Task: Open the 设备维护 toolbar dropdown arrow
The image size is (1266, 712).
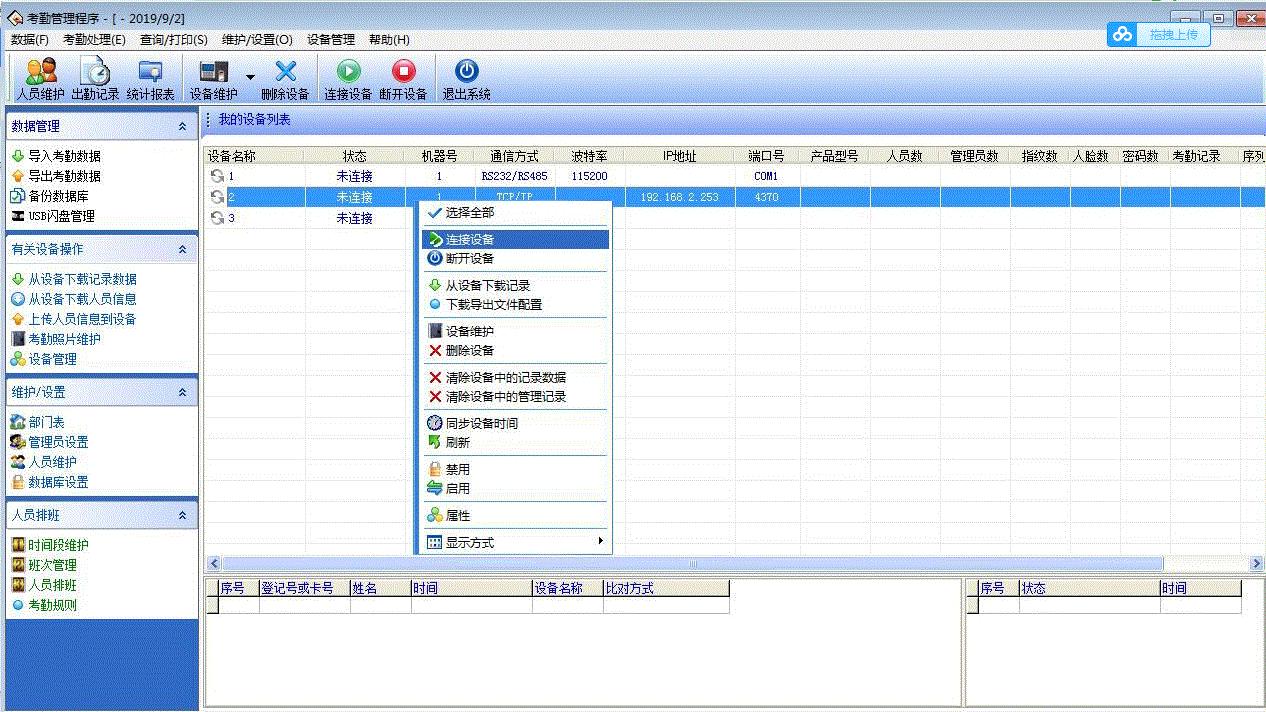Action: (x=249, y=79)
